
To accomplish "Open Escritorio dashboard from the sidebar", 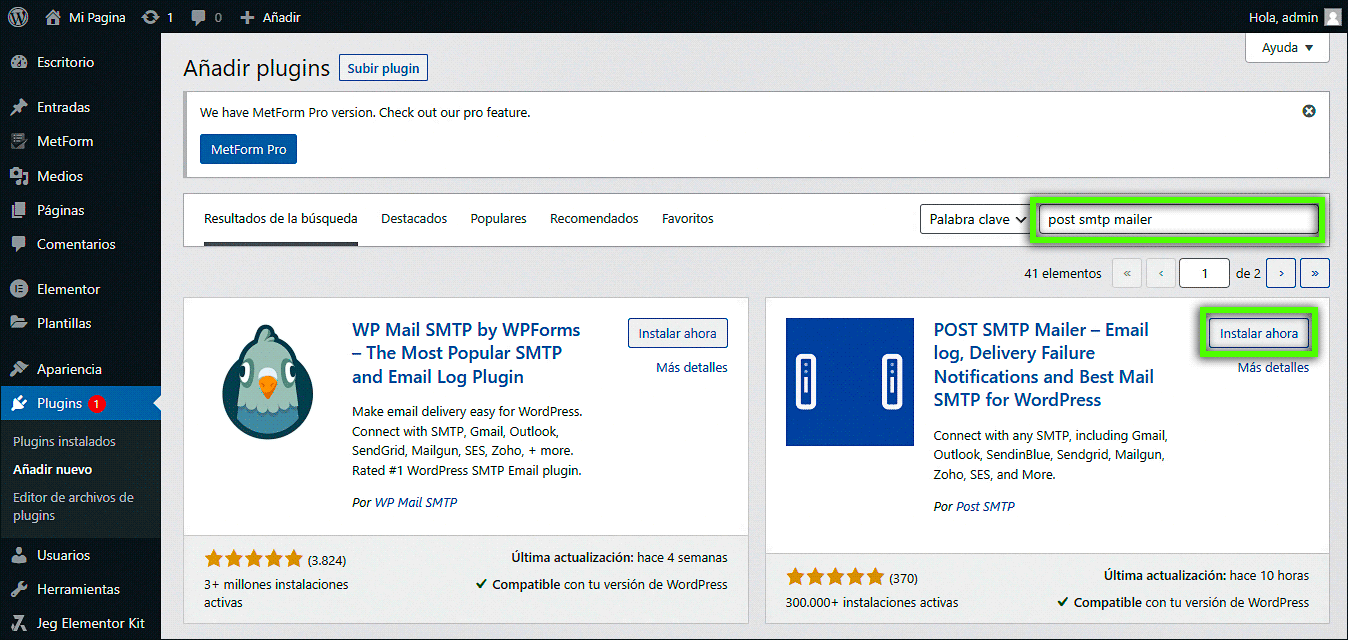I will pyautogui.click(x=65, y=62).
